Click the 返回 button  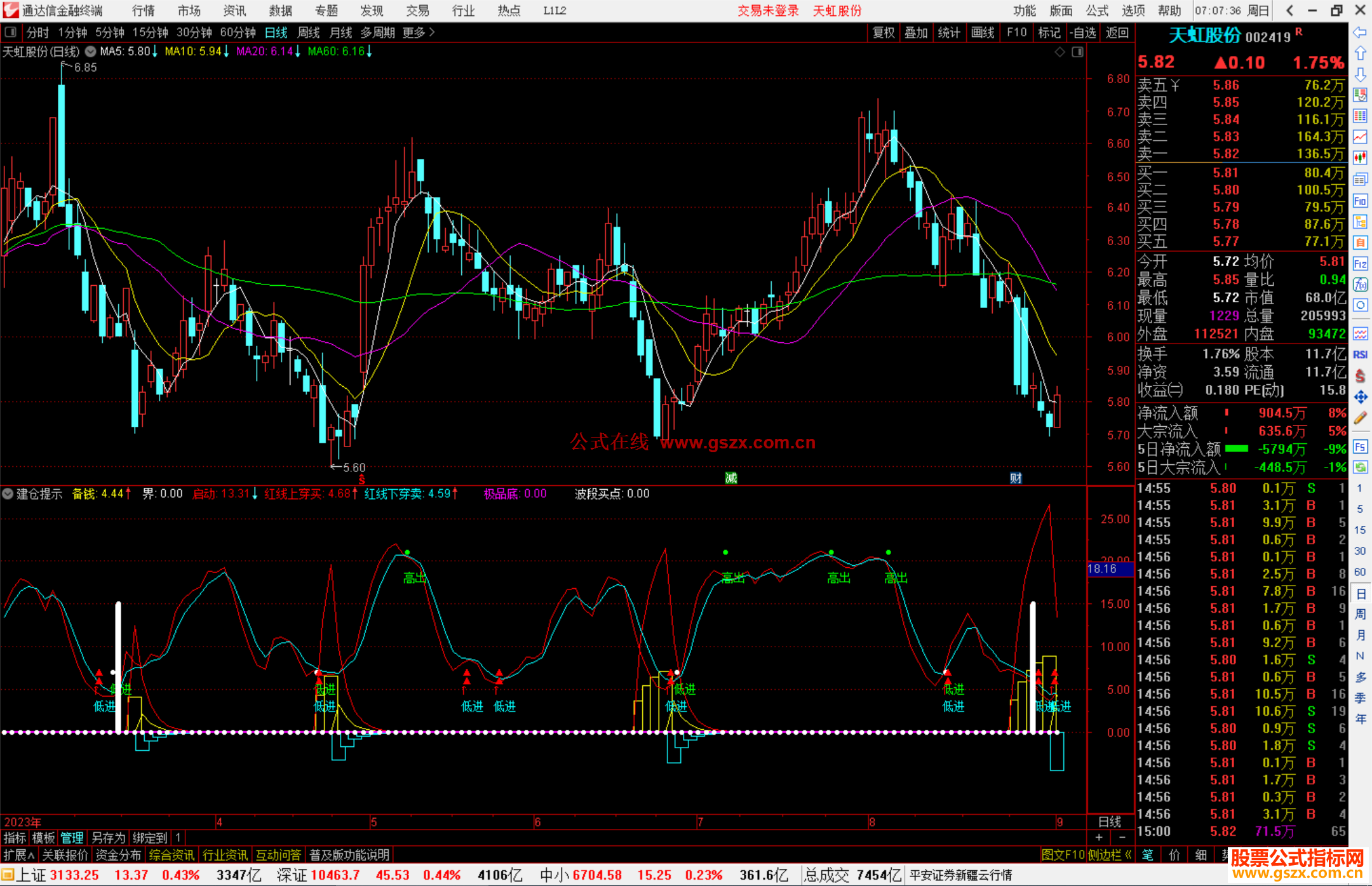tap(1117, 32)
